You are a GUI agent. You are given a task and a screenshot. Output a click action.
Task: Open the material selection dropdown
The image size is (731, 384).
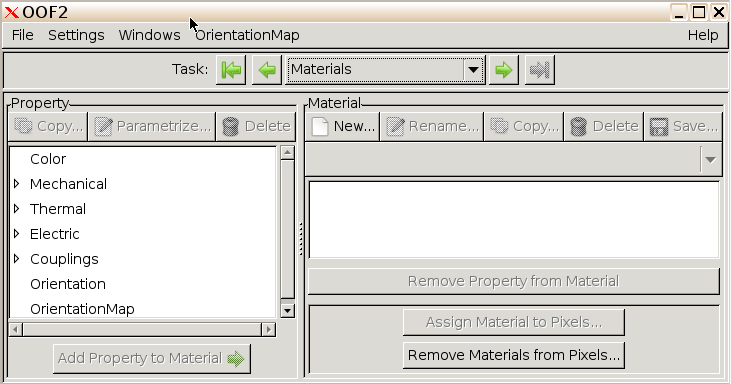pyautogui.click(x=513, y=160)
